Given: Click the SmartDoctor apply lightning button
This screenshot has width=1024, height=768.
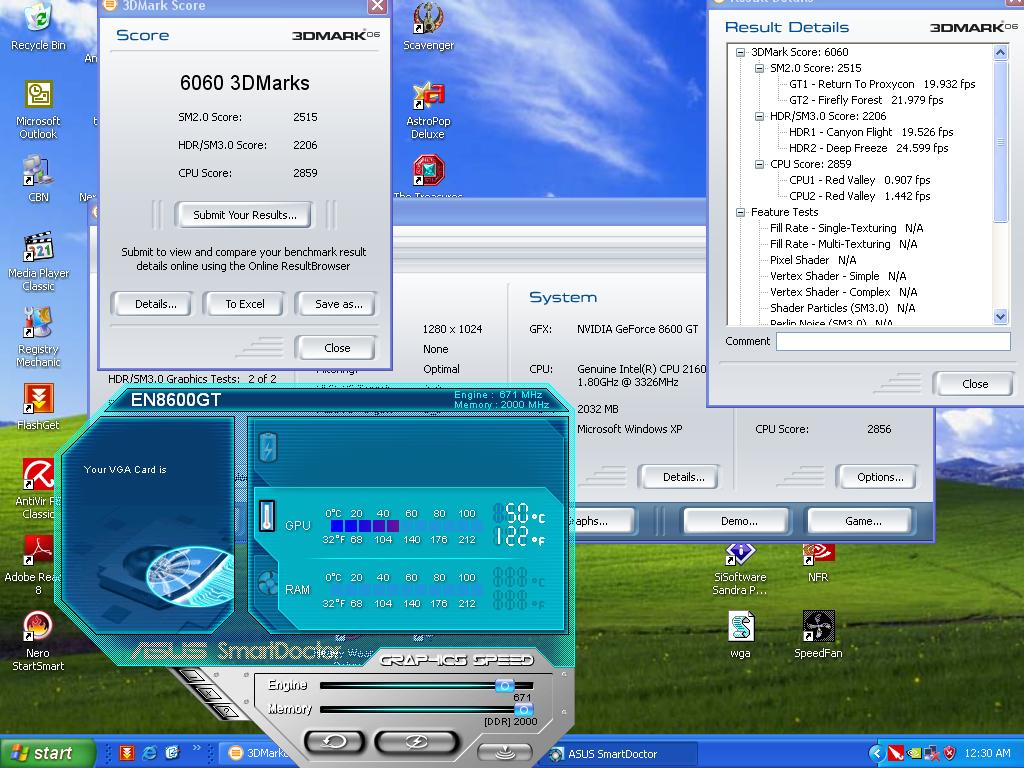Looking at the screenshot, I should (x=416, y=741).
